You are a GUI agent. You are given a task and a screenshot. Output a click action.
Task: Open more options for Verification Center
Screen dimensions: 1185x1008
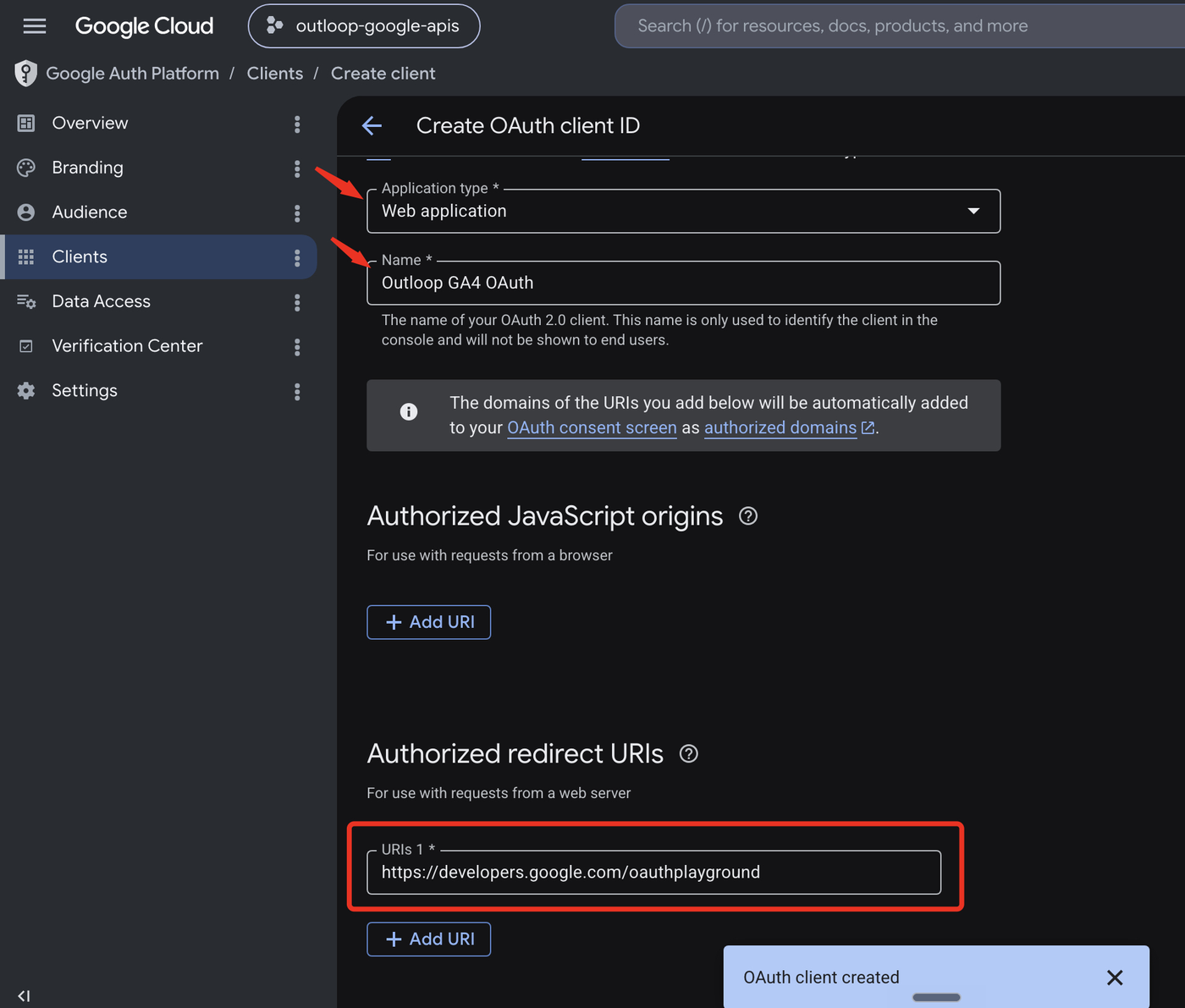click(x=297, y=347)
